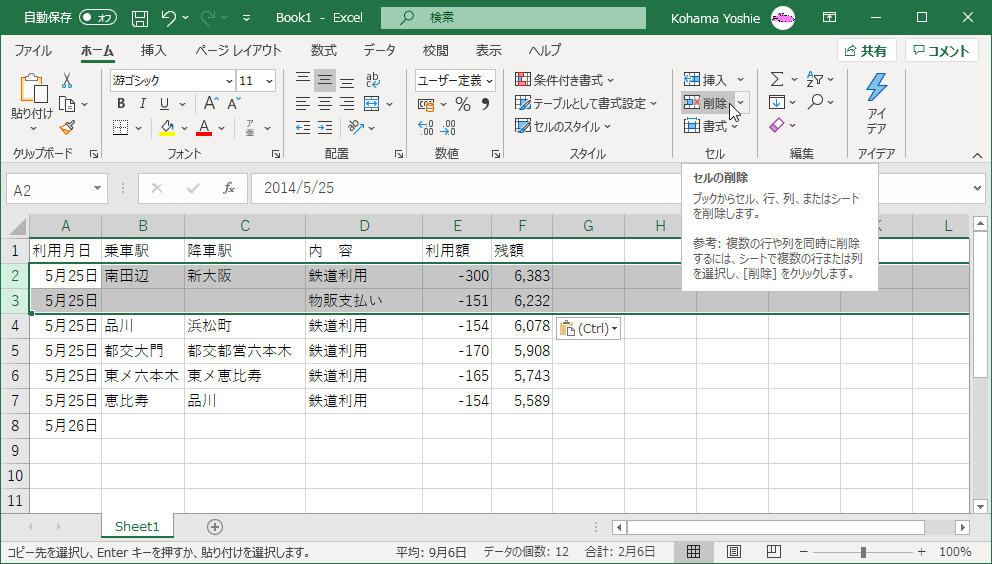992x564 pixels.
Task: Decrease indent of cell content
Action: [304, 128]
